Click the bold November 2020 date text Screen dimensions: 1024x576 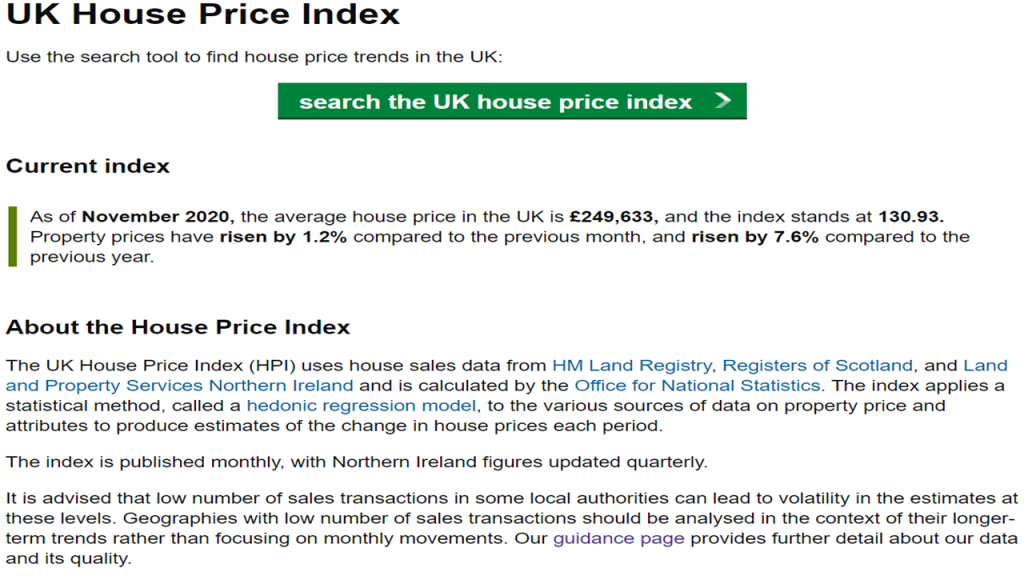(x=157, y=216)
